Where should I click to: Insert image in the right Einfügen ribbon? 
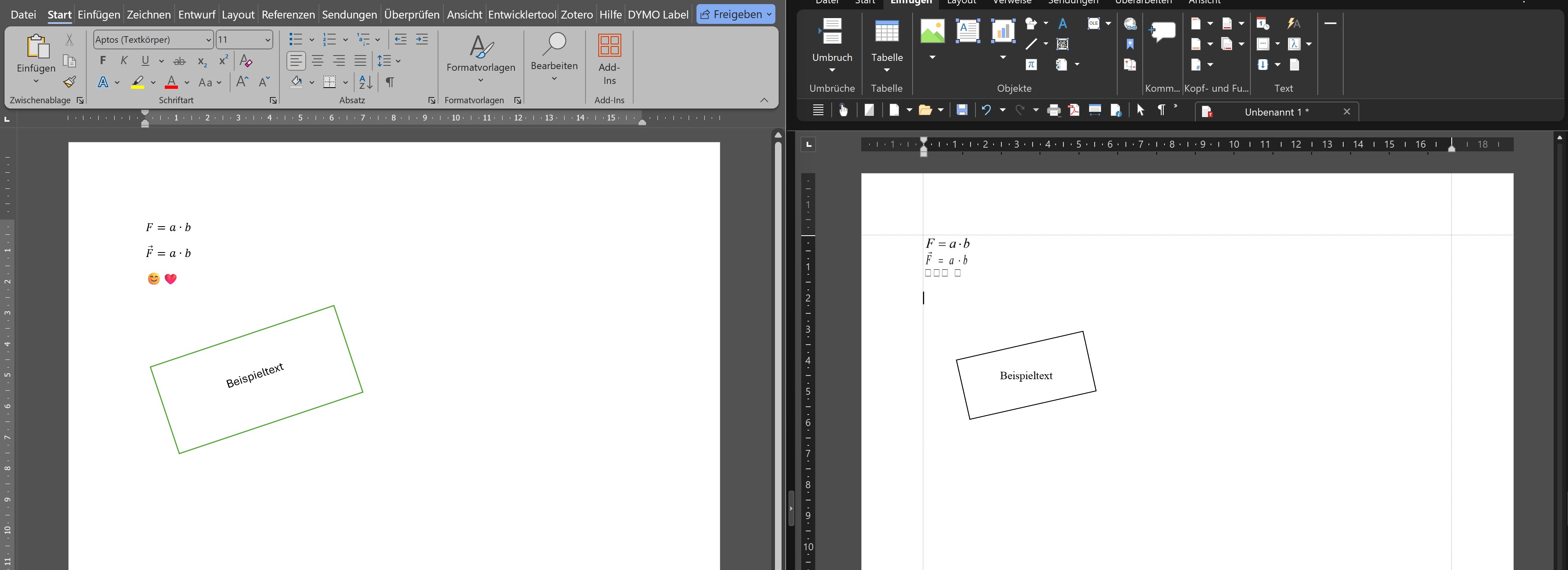932,30
